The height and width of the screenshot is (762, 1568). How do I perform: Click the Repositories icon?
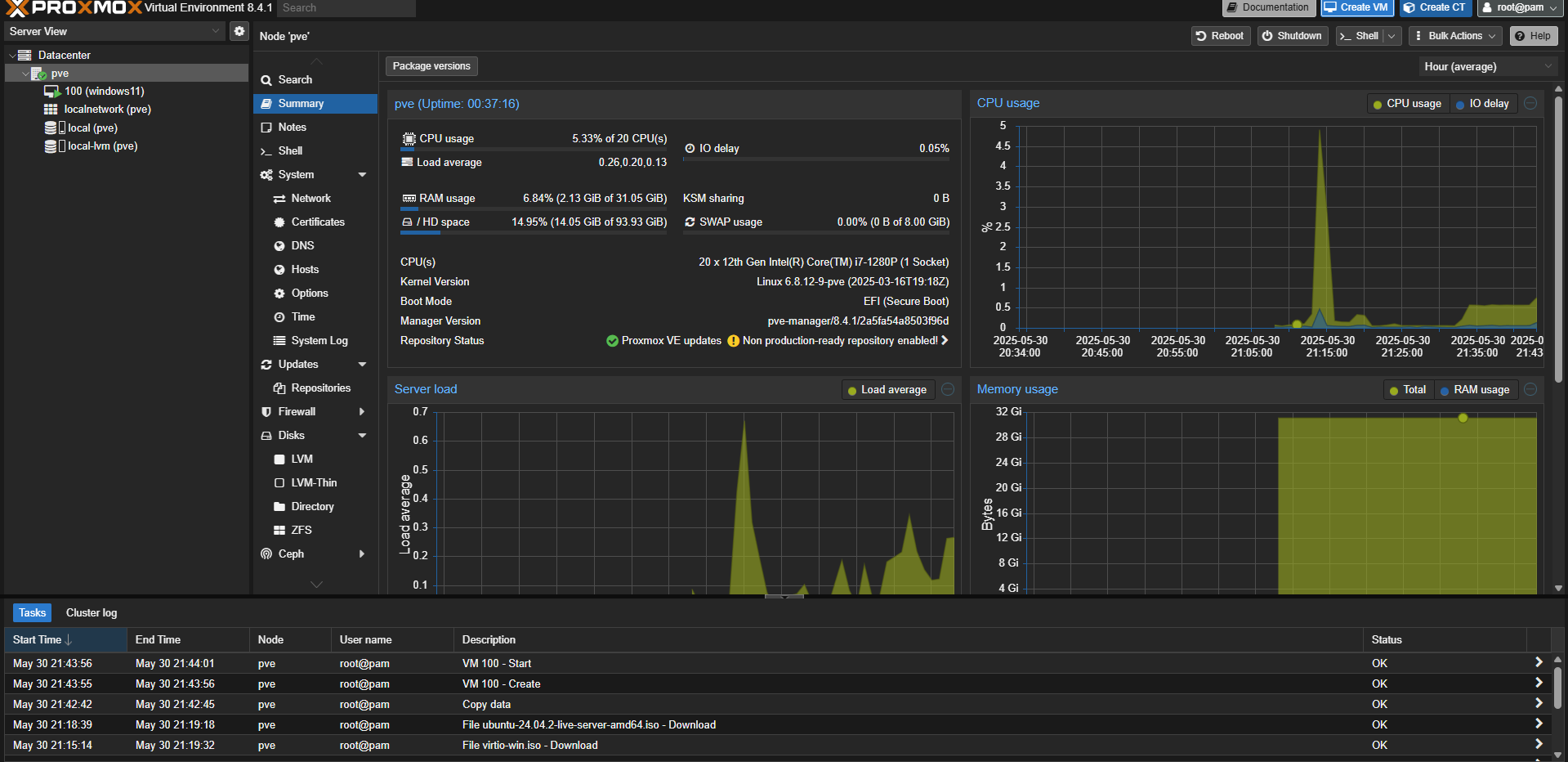click(x=279, y=388)
